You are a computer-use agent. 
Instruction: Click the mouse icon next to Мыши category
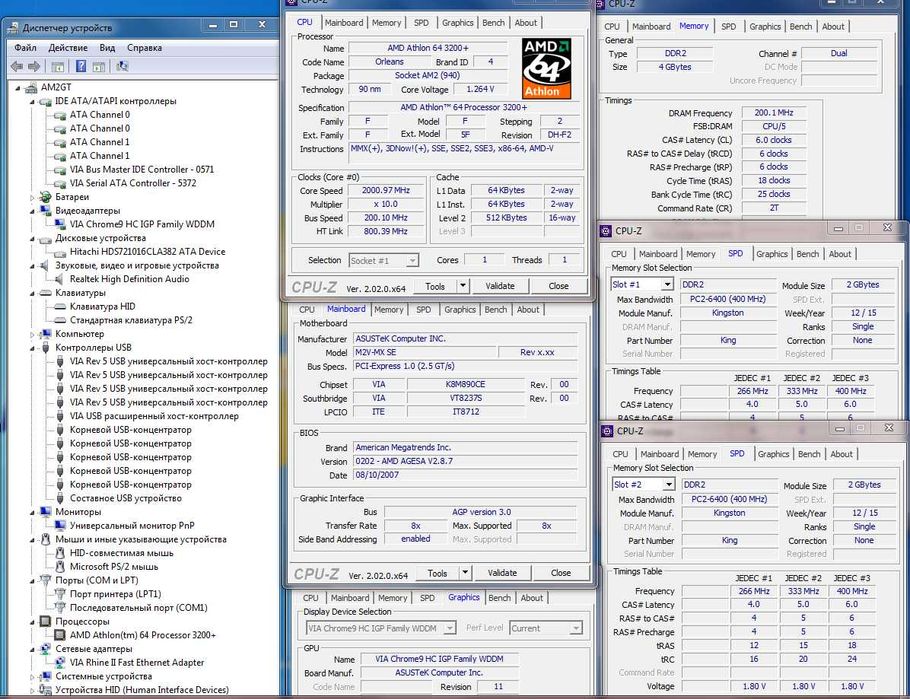click(x=45, y=539)
